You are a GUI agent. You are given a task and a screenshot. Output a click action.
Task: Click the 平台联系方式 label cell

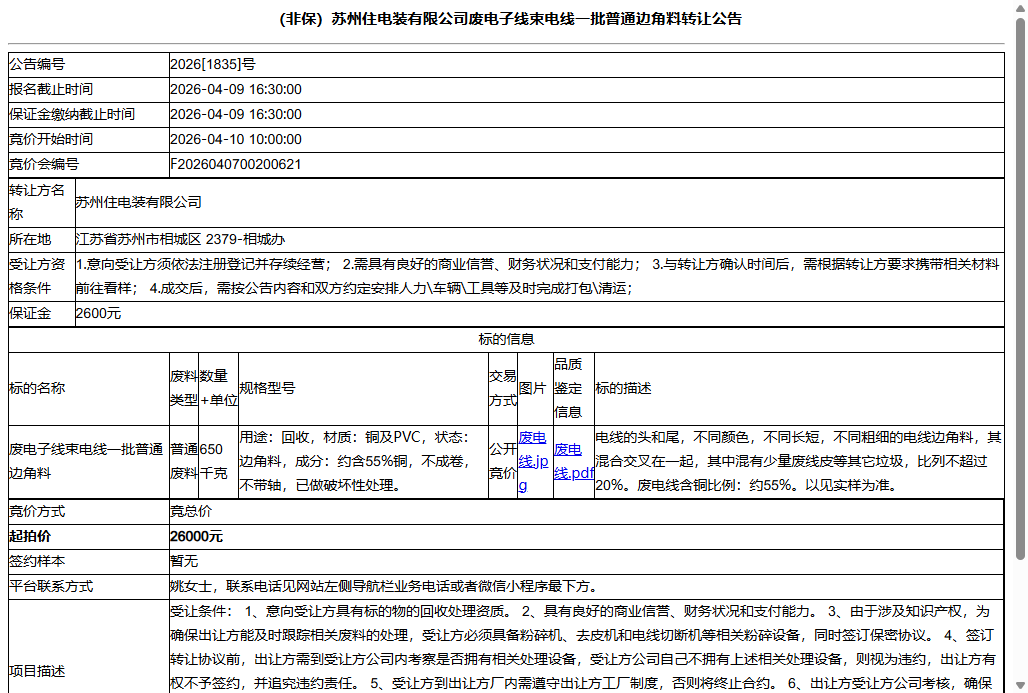point(89,586)
